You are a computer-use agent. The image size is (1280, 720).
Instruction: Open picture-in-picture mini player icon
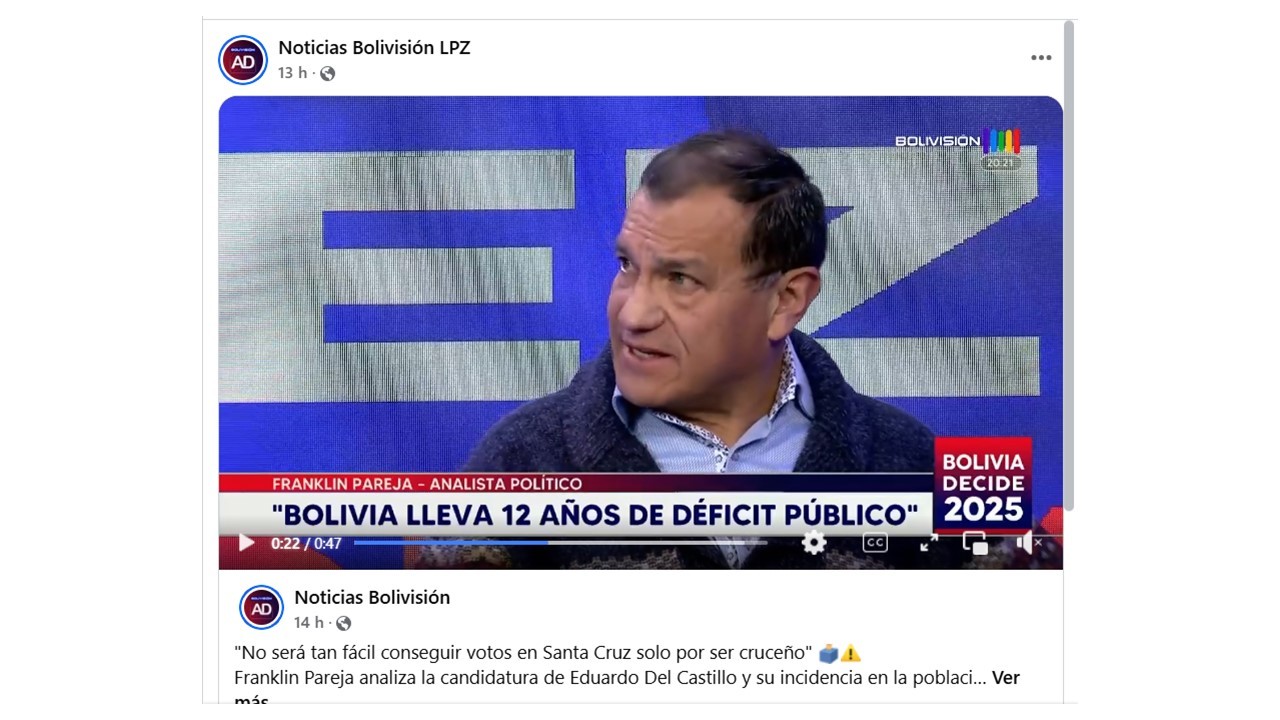tap(975, 542)
